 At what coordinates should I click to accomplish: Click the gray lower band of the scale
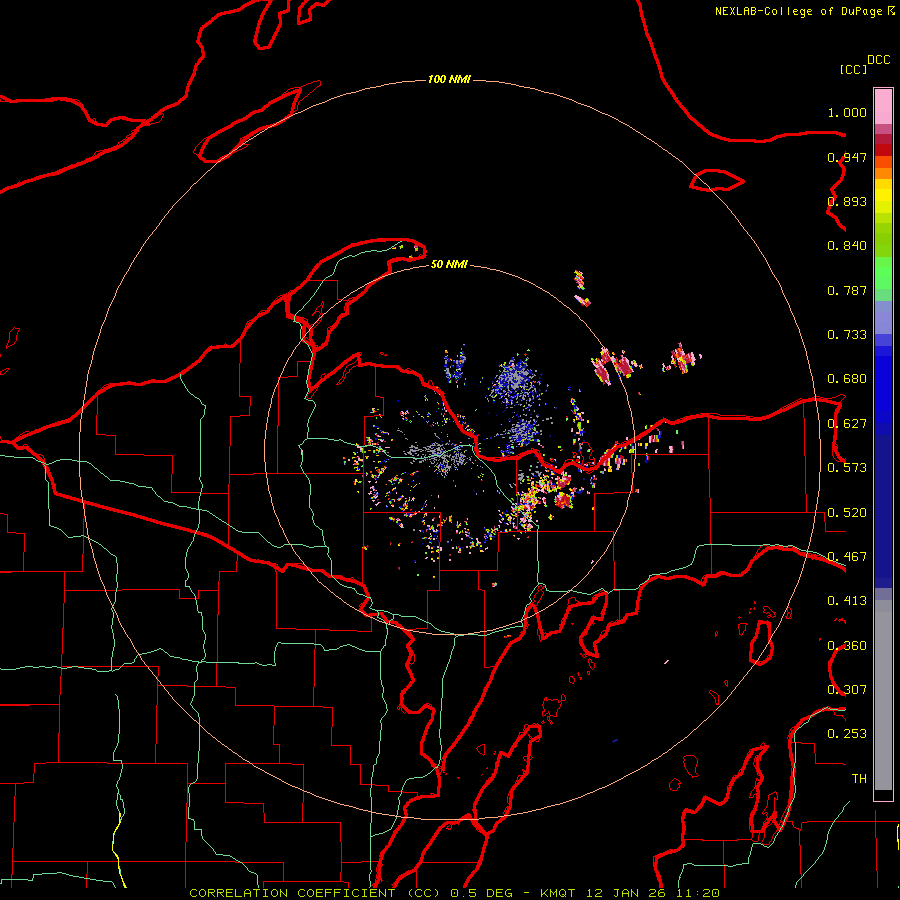(x=883, y=695)
